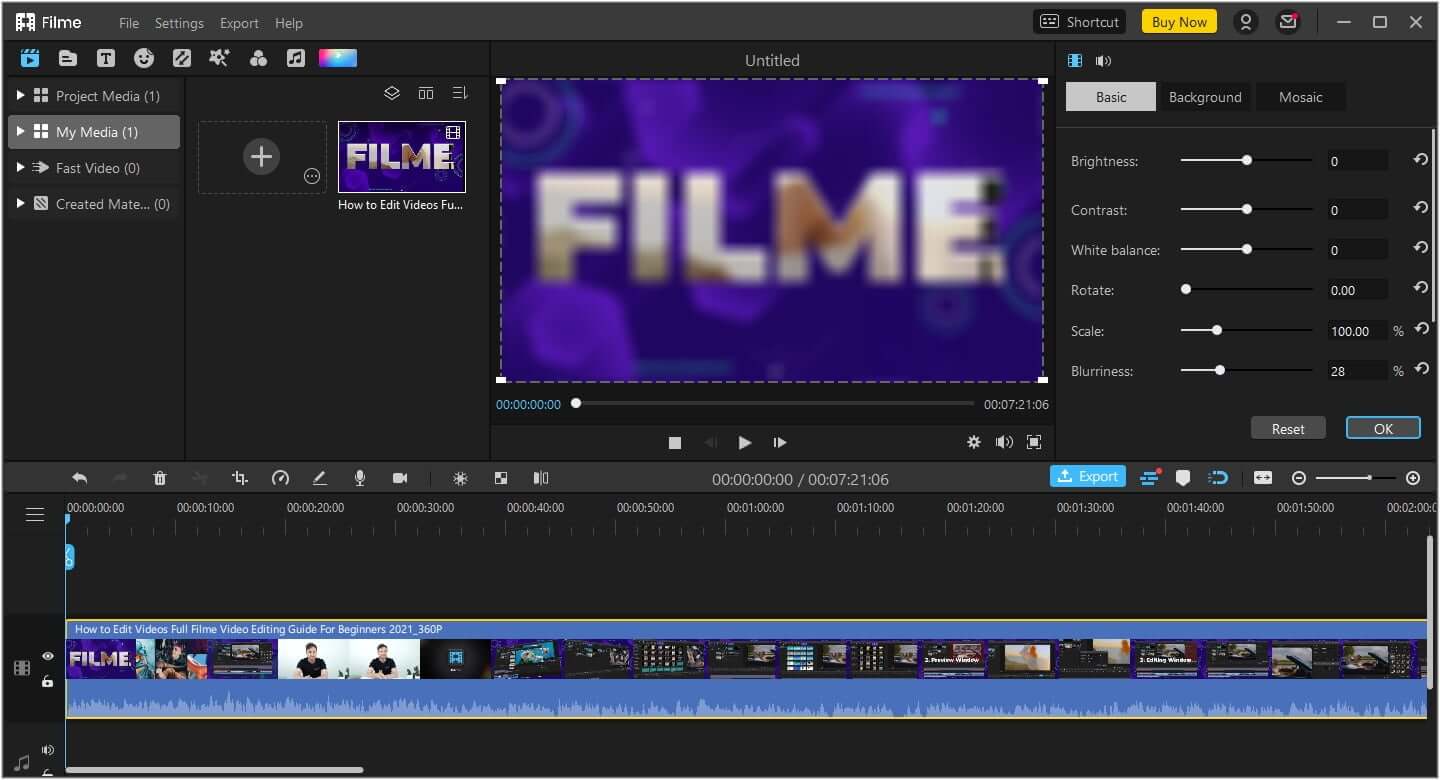Zoom out the timeline with minus icon

point(1299,478)
